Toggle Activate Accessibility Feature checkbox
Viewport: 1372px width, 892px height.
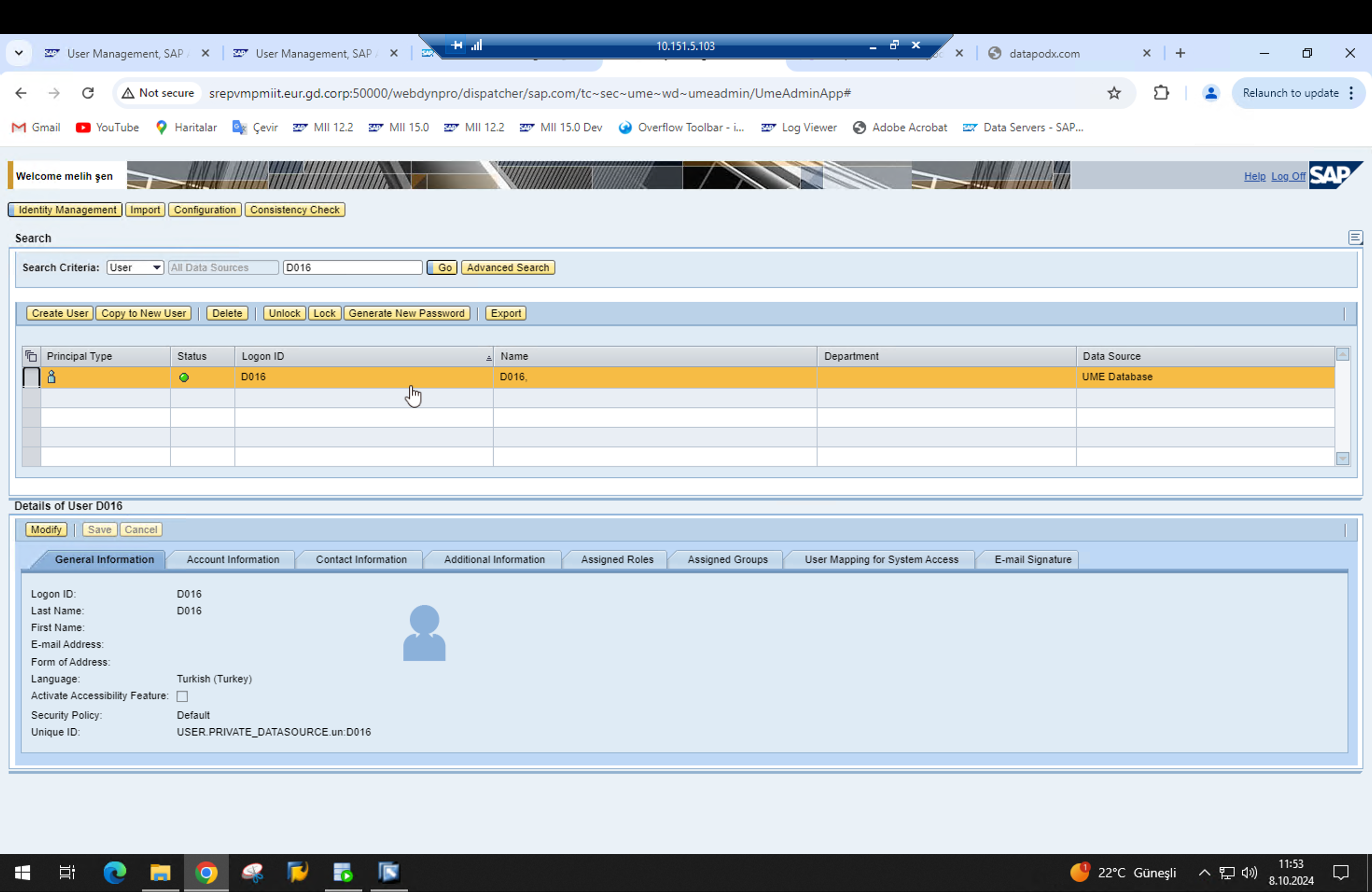(x=182, y=696)
